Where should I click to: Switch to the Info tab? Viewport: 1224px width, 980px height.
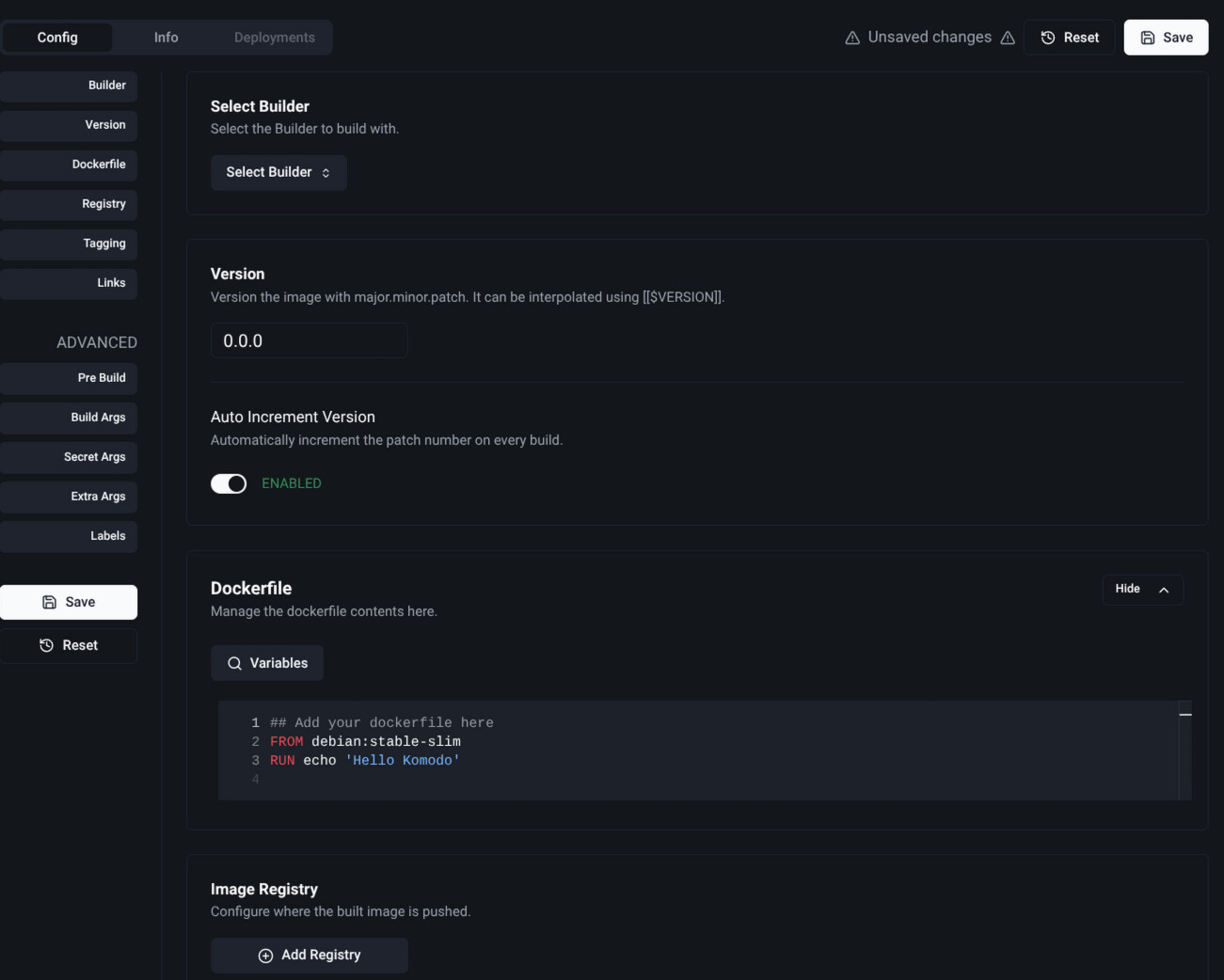click(166, 38)
